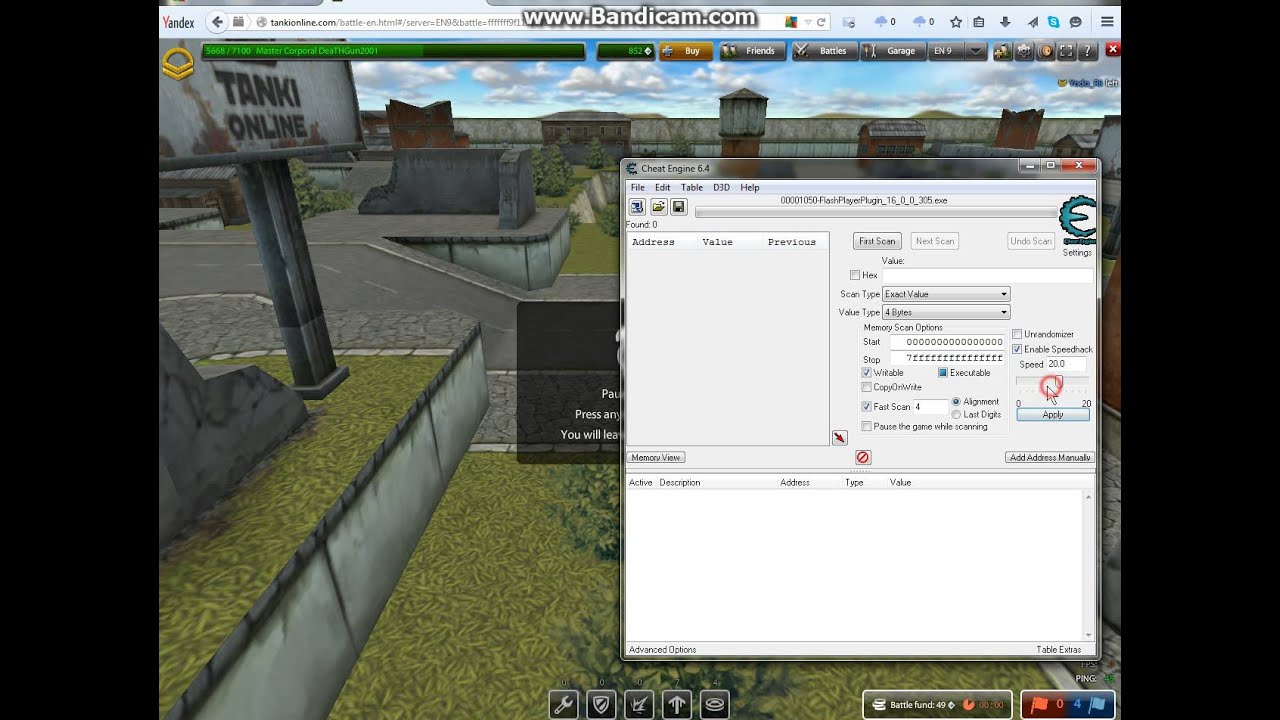The height and width of the screenshot is (720, 1280).
Task: Click Table Extras in Cheat Engine
Action: tap(1059, 650)
